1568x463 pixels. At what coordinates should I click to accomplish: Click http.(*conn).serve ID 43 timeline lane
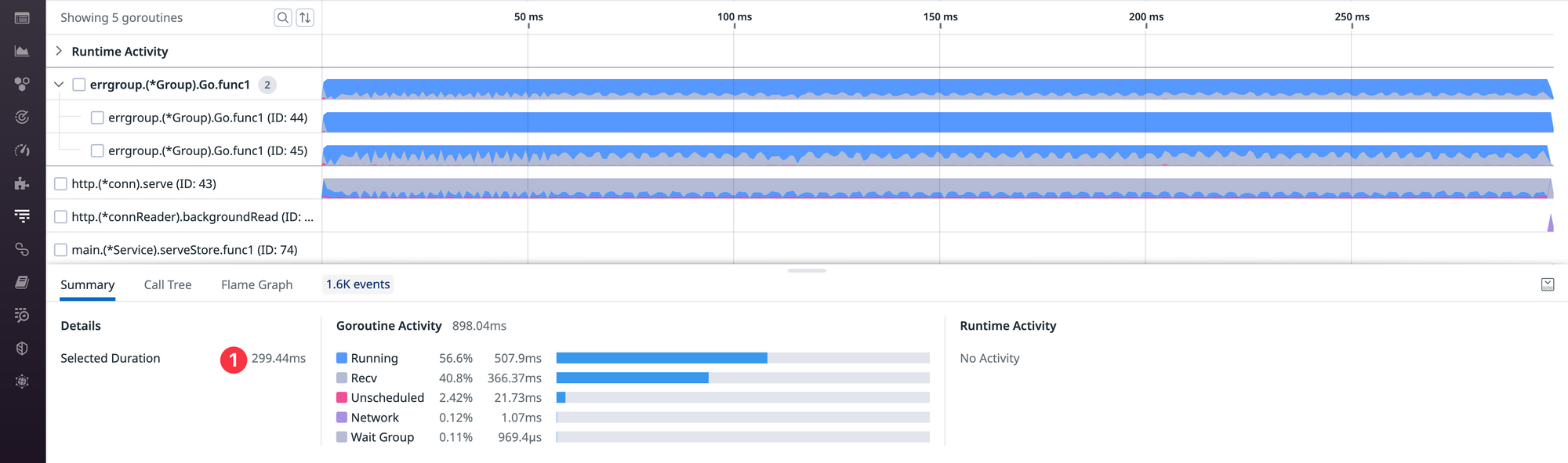click(938, 188)
